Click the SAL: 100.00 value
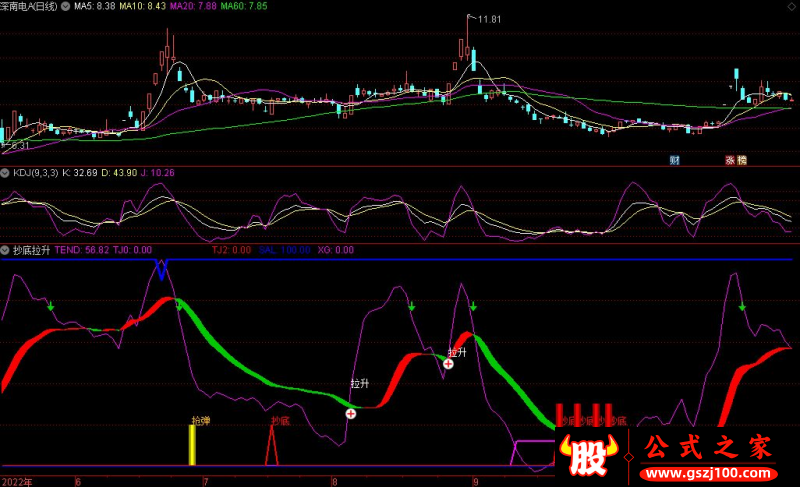This screenshot has height=487, width=800. 284,250
